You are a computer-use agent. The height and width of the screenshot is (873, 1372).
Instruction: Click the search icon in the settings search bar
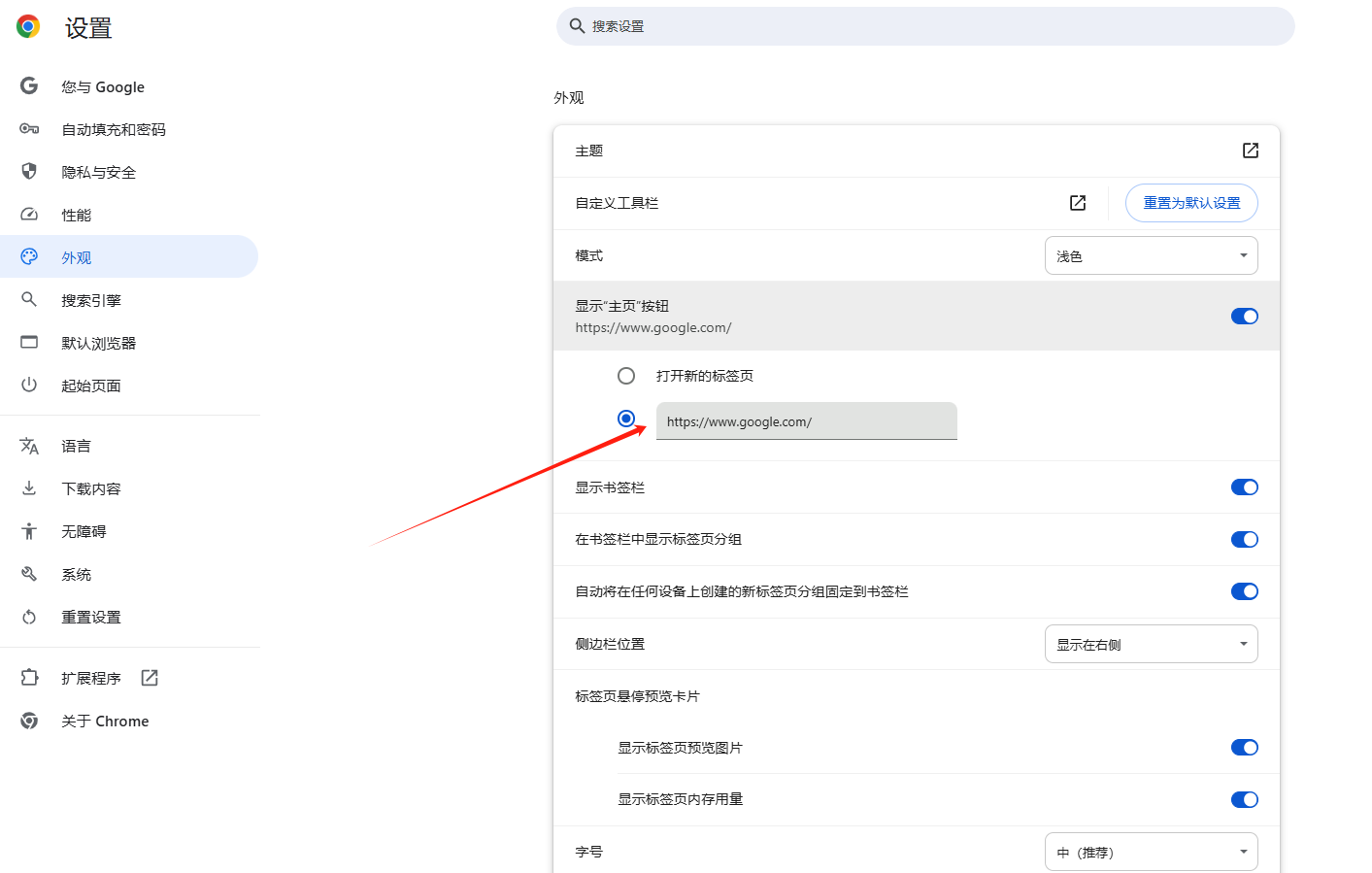(577, 26)
